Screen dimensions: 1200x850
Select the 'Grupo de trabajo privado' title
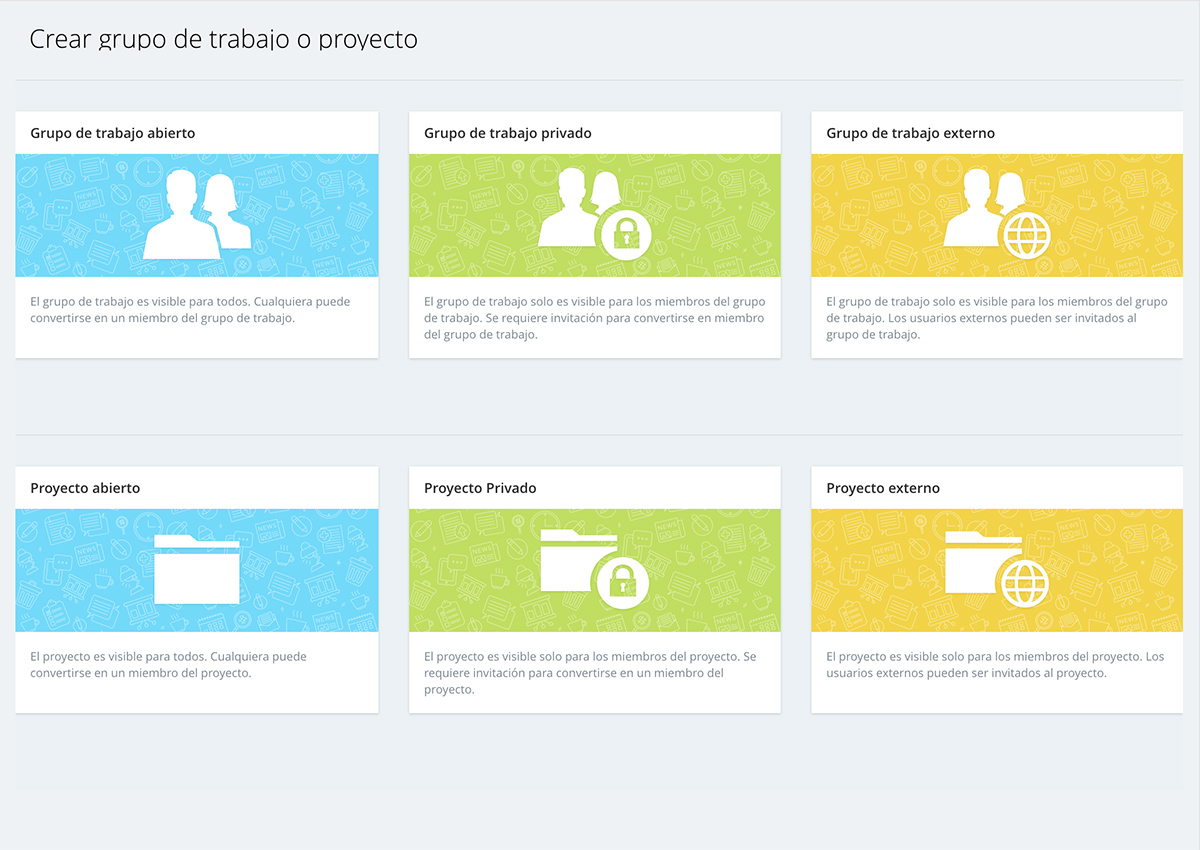click(x=507, y=133)
